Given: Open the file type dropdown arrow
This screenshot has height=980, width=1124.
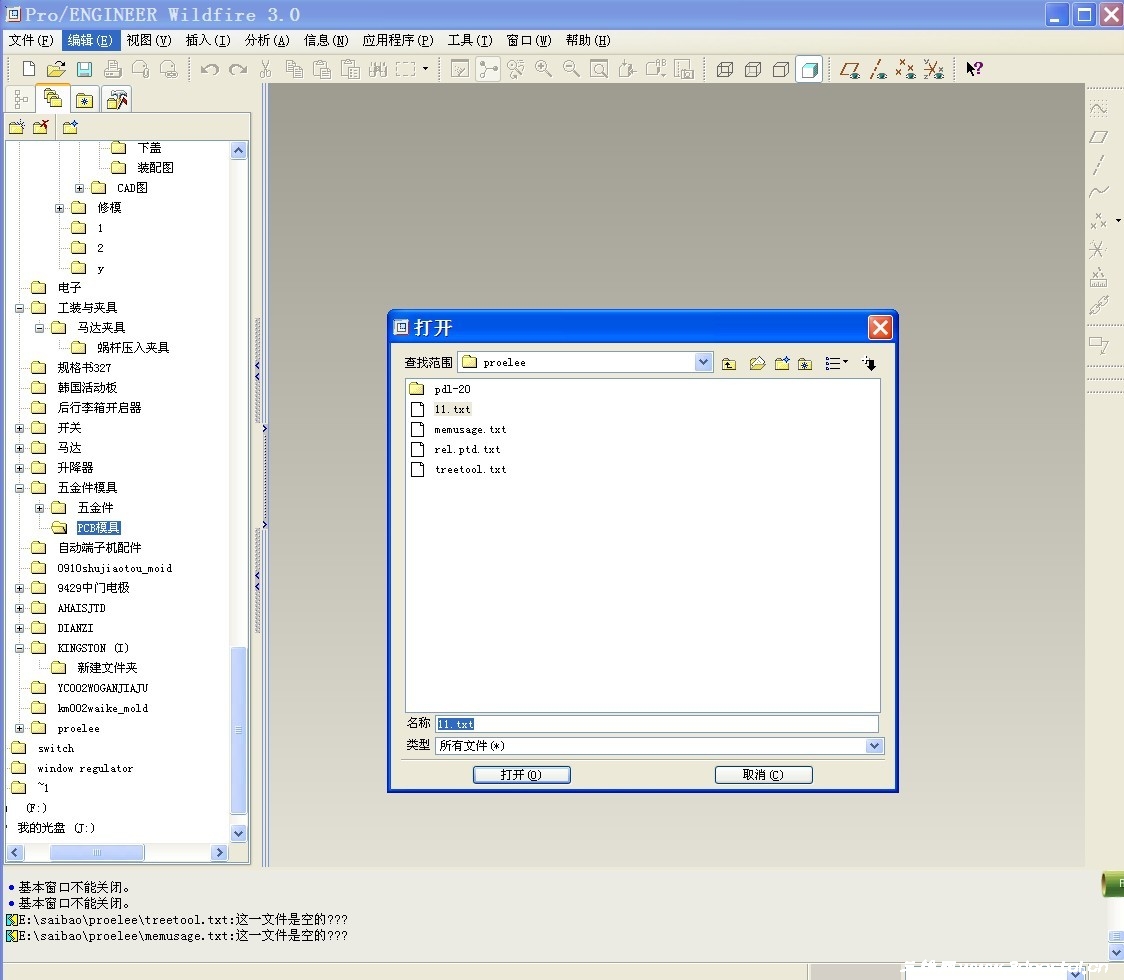Looking at the screenshot, I should (874, 746).
